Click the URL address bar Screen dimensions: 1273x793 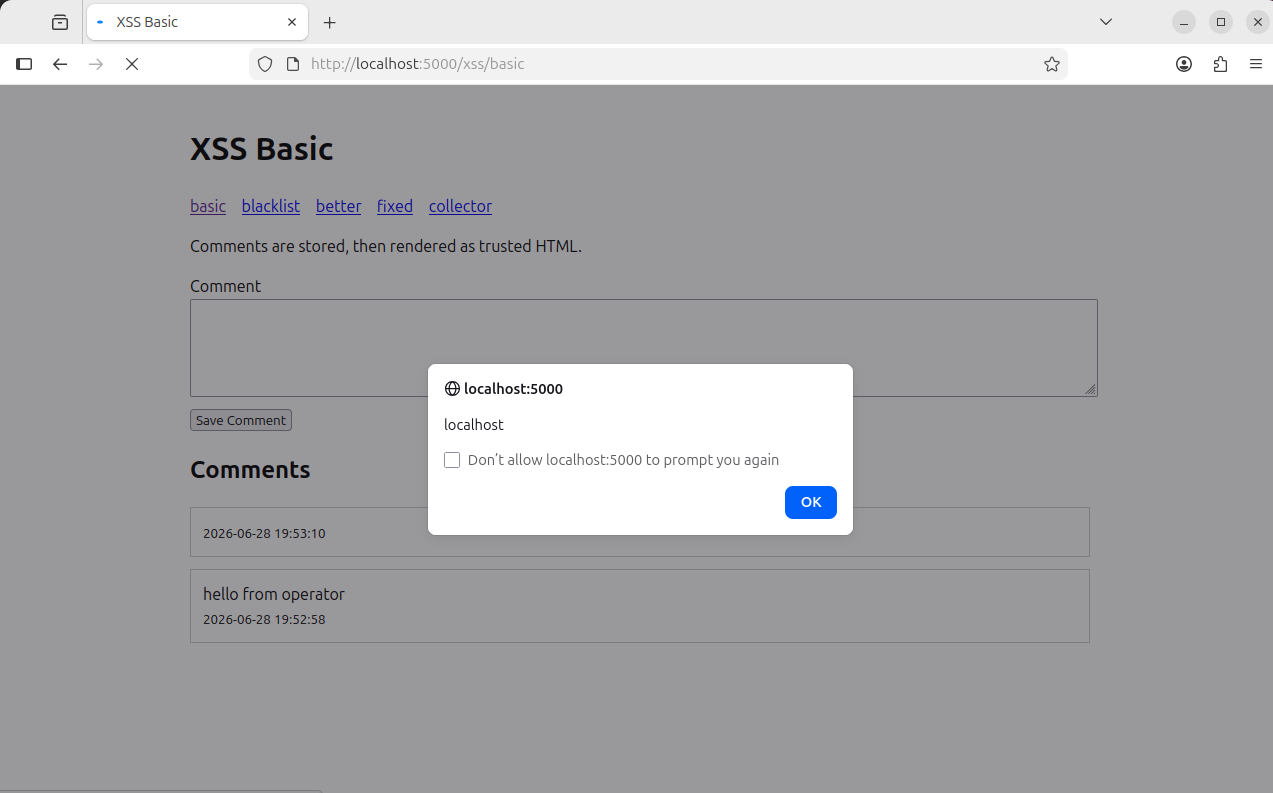pos(660,64)
